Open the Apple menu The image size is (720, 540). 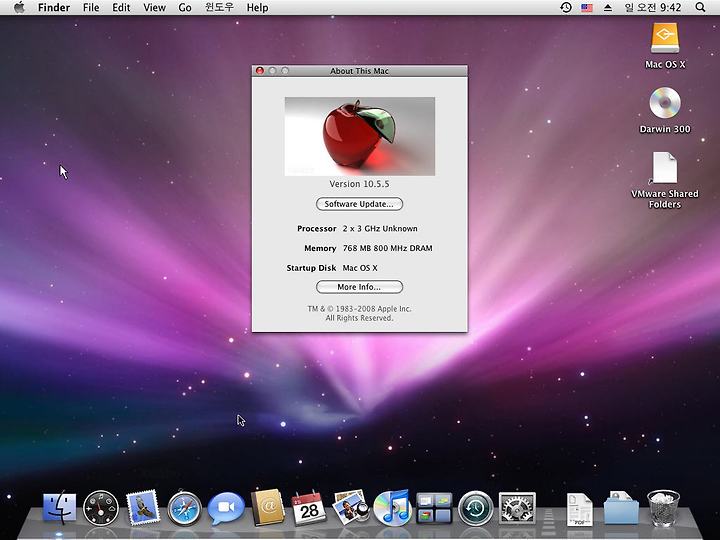[x=19, y=7]
